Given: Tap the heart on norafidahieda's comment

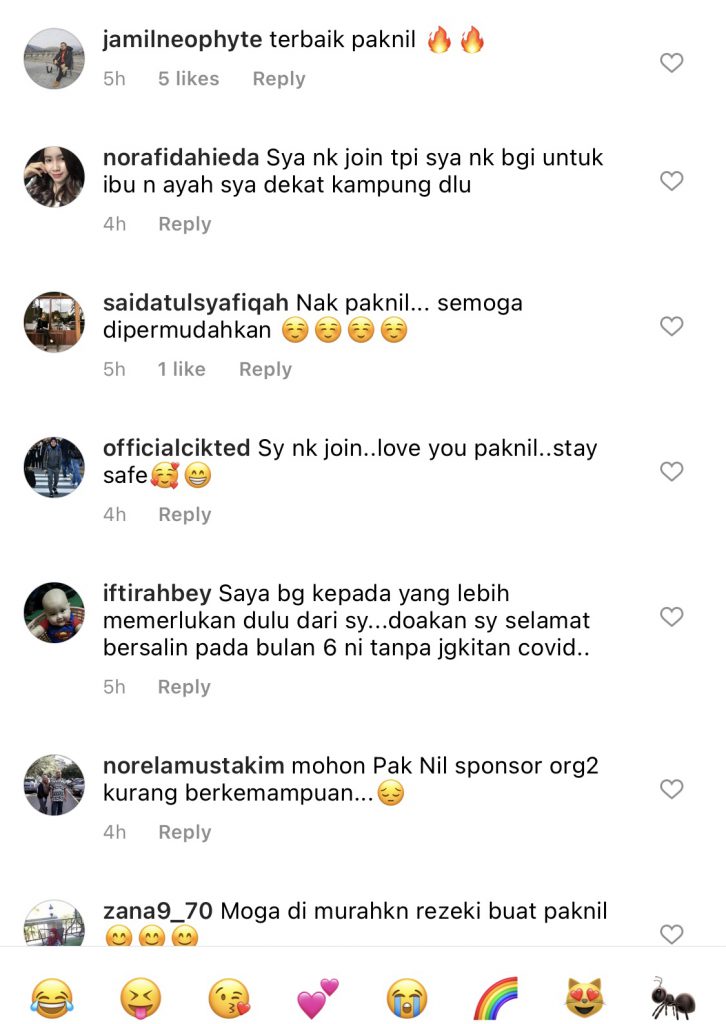Looking at the screenshot, I should point(671,180).
